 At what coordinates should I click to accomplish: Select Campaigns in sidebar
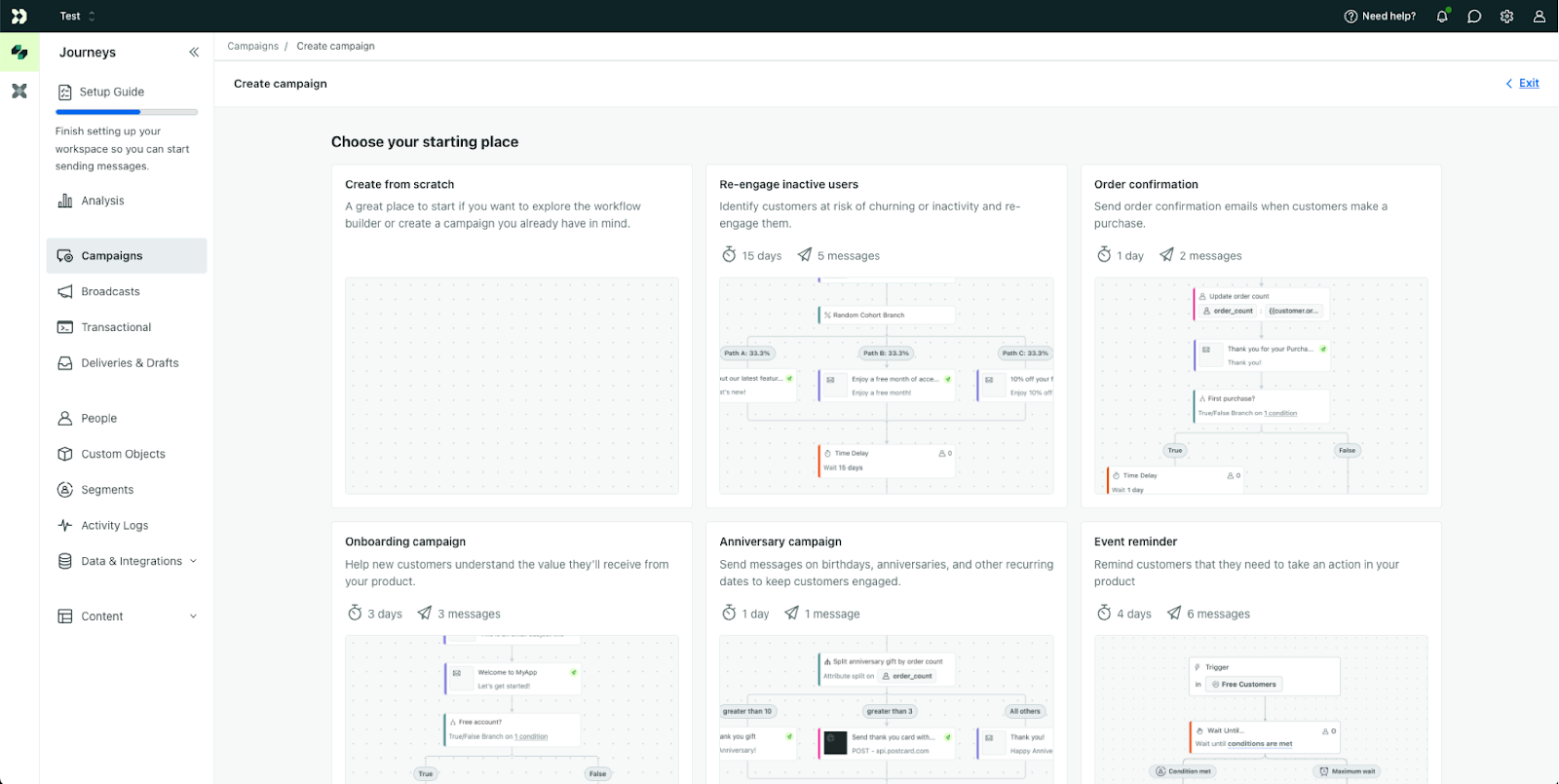click(x=127, y=256)
